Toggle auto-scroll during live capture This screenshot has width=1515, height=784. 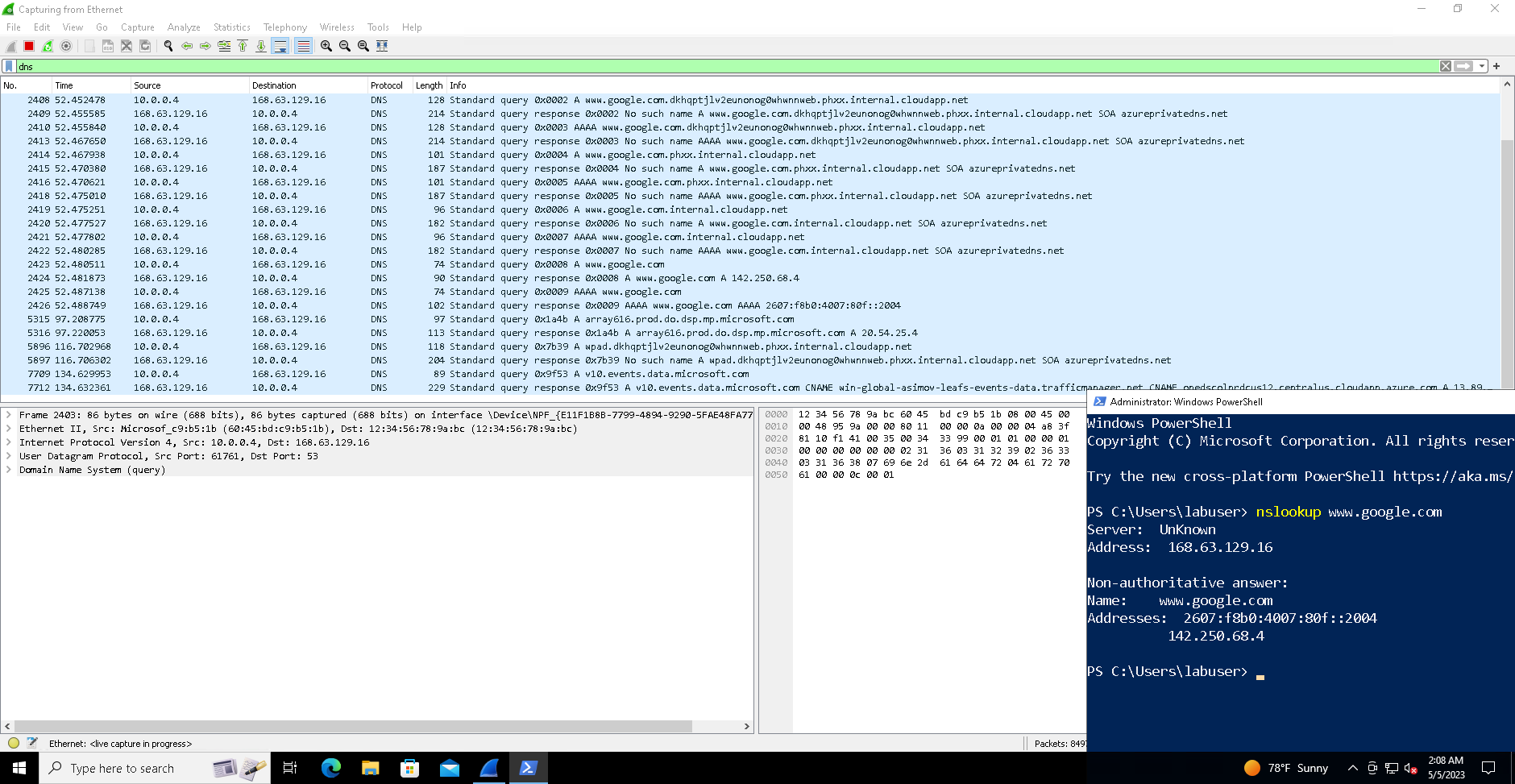coord(281,46)
